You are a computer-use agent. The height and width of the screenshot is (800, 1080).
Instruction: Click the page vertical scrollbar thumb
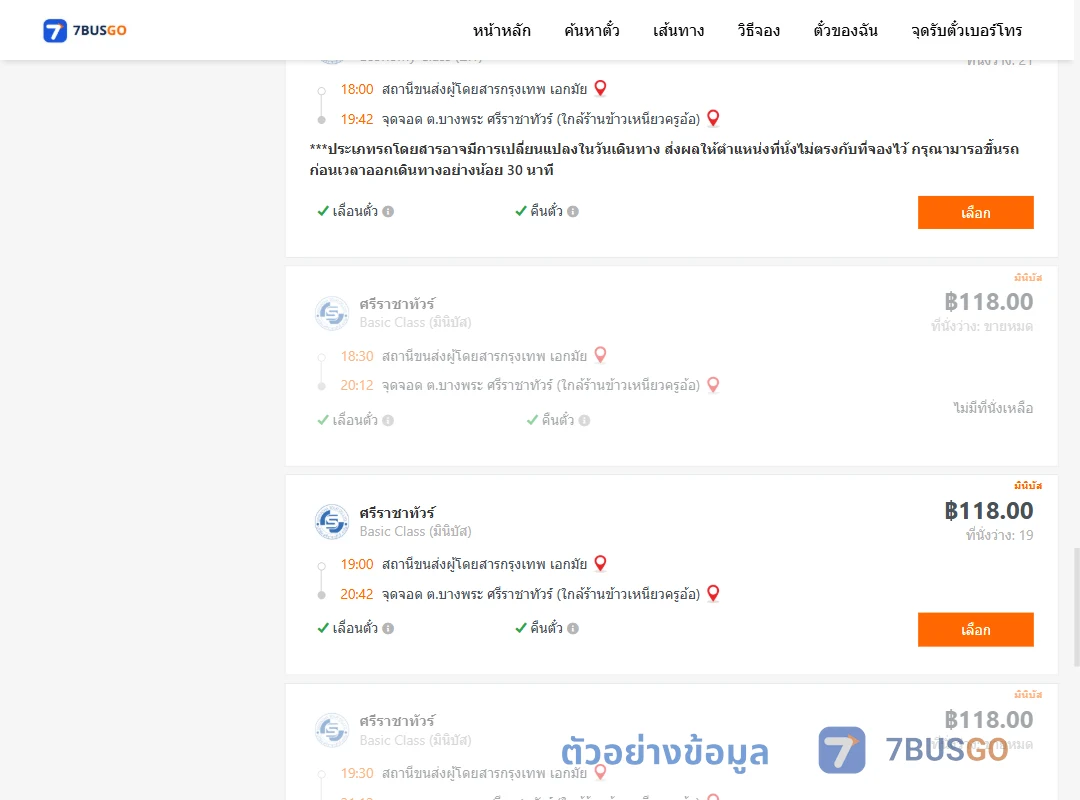1077,607
